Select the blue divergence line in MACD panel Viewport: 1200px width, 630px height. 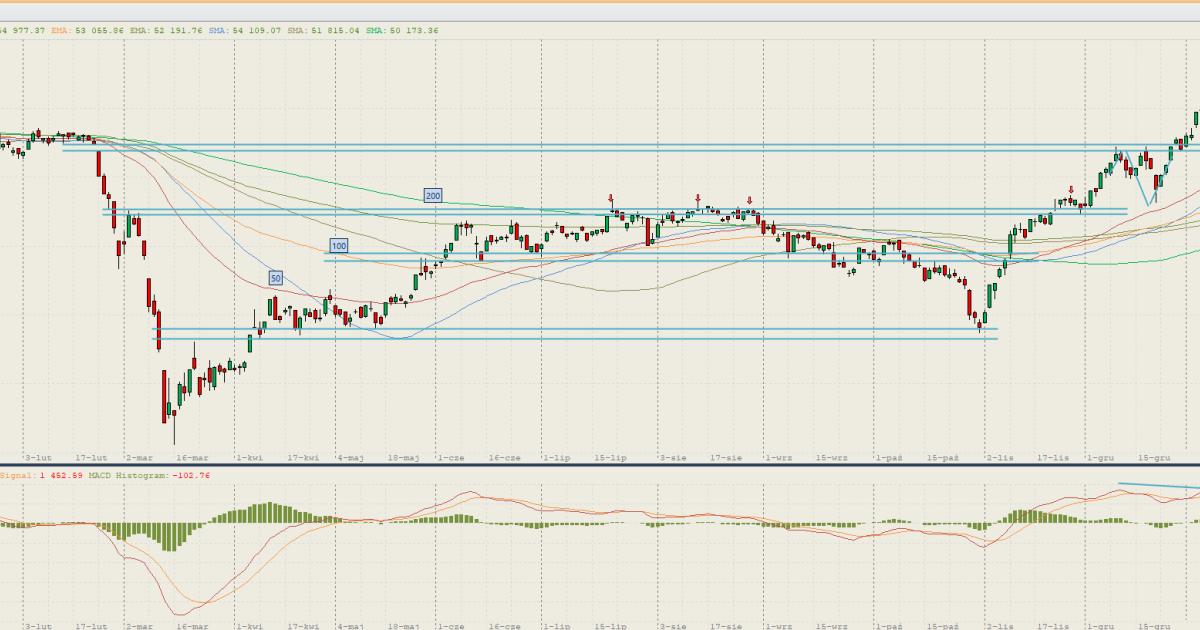[1160, 487]
